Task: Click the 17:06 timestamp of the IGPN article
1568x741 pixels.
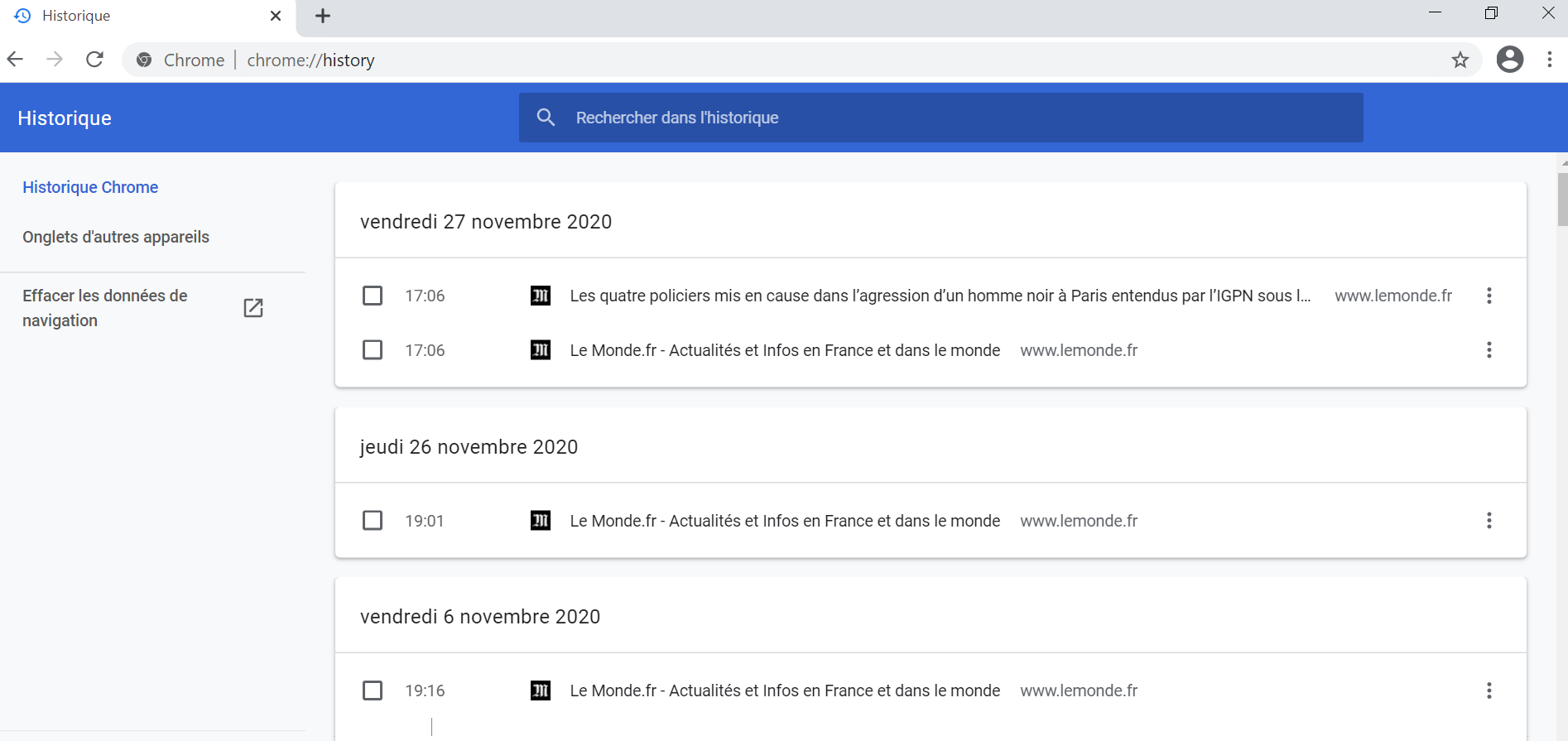Action: pyautogui.click(x=425, y=296)
